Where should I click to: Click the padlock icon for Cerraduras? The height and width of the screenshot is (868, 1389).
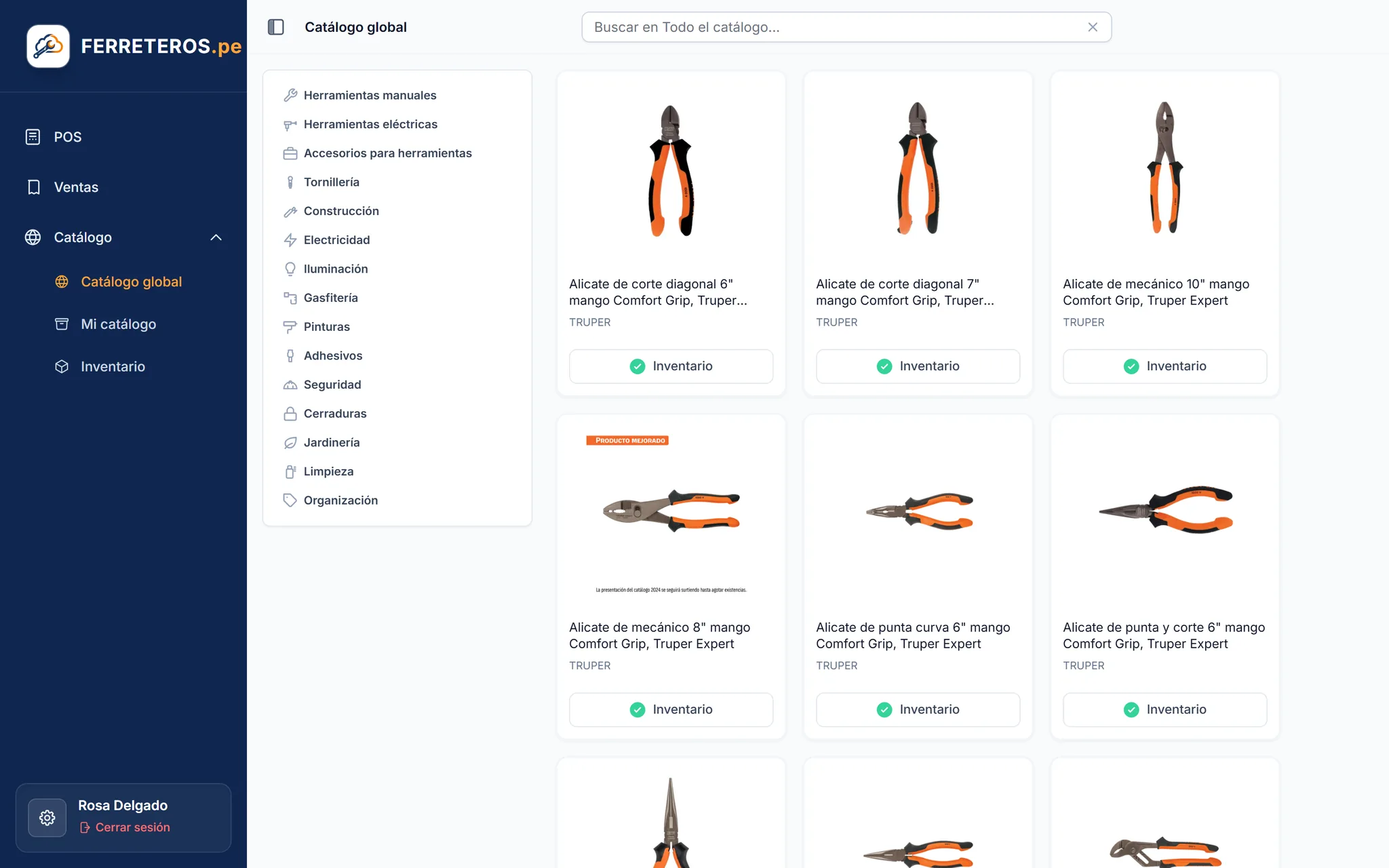[x=290, y=414]
